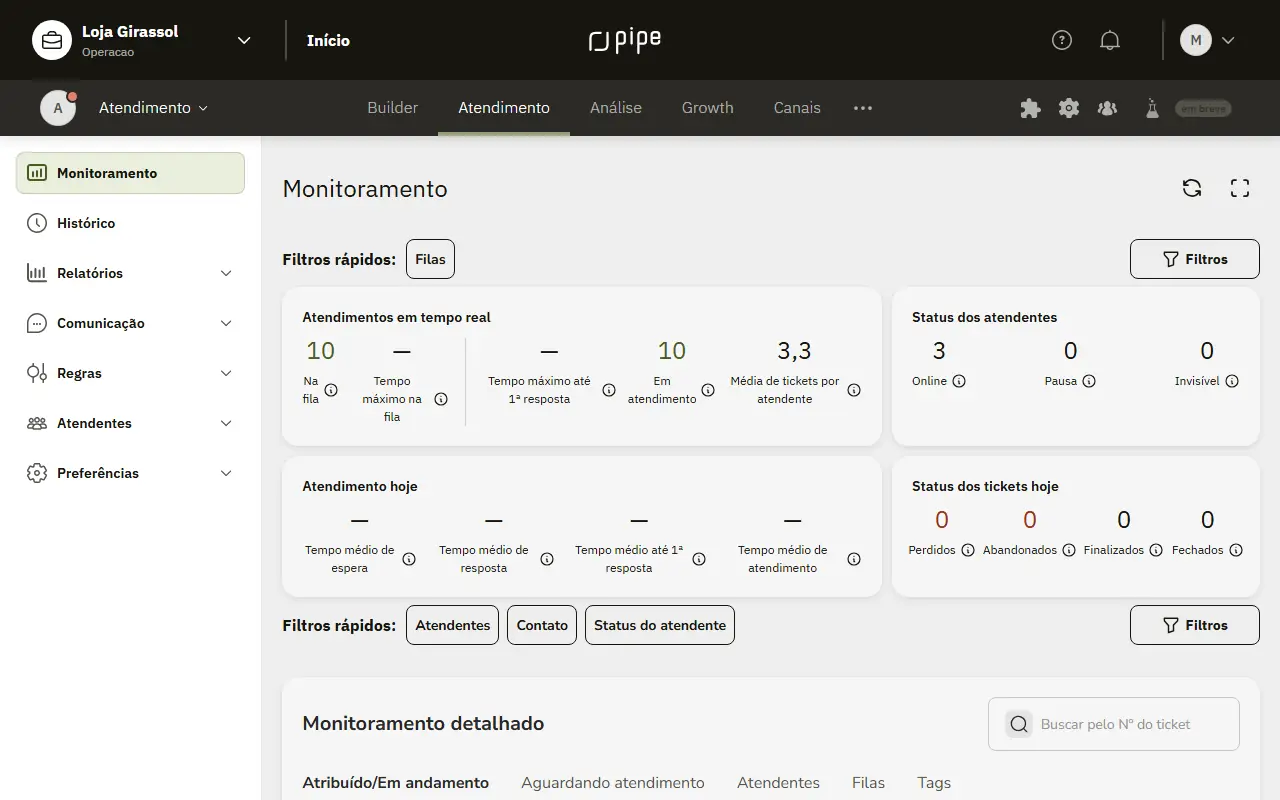Image resolution: width=1280 pixels, height=800 pixels.
Task: Open the notifications bell
Action: (1110, 40)
